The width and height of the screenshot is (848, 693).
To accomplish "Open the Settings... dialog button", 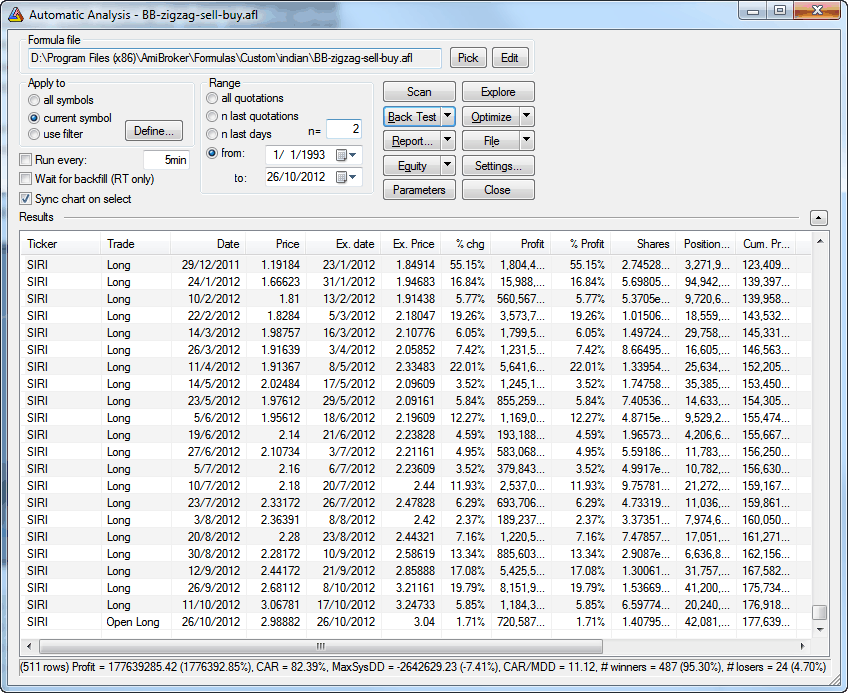I will pos(498,166).
